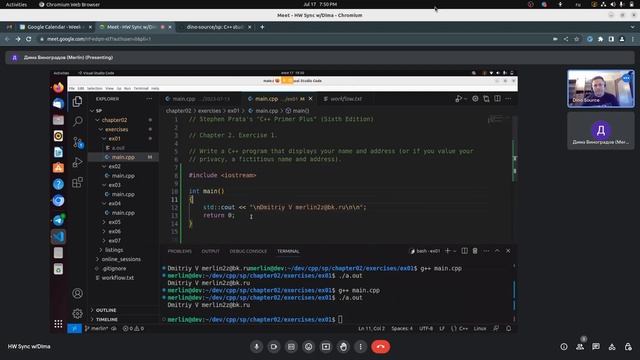Open in-call chat panel
The width and height of the screenshot is (640, 360).
(x=596, y=347)
